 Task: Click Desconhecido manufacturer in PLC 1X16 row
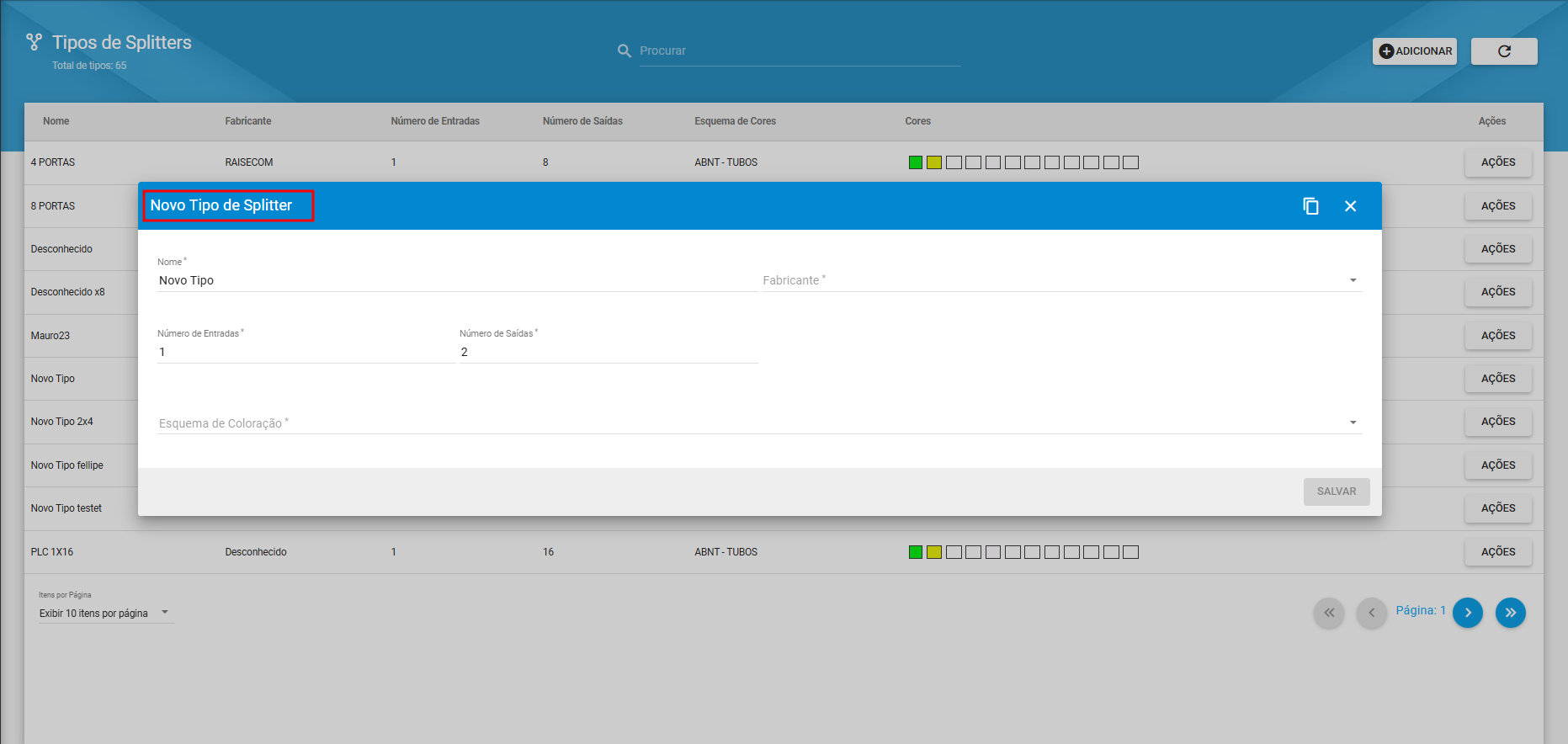coord(256,552)
